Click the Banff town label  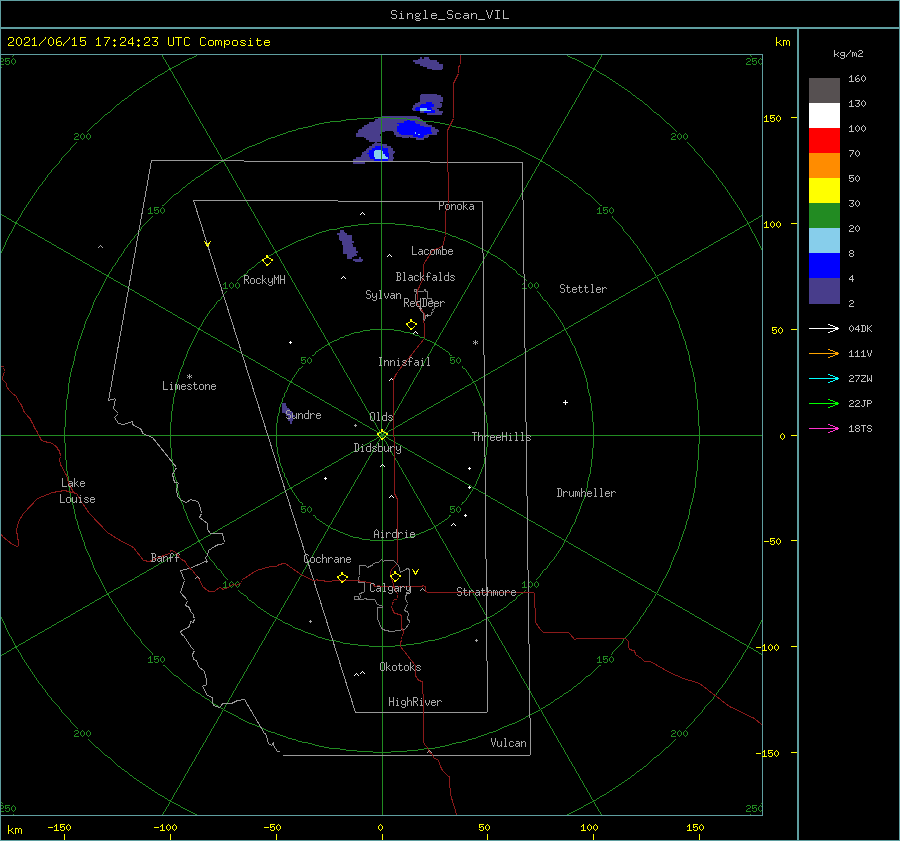165,557
